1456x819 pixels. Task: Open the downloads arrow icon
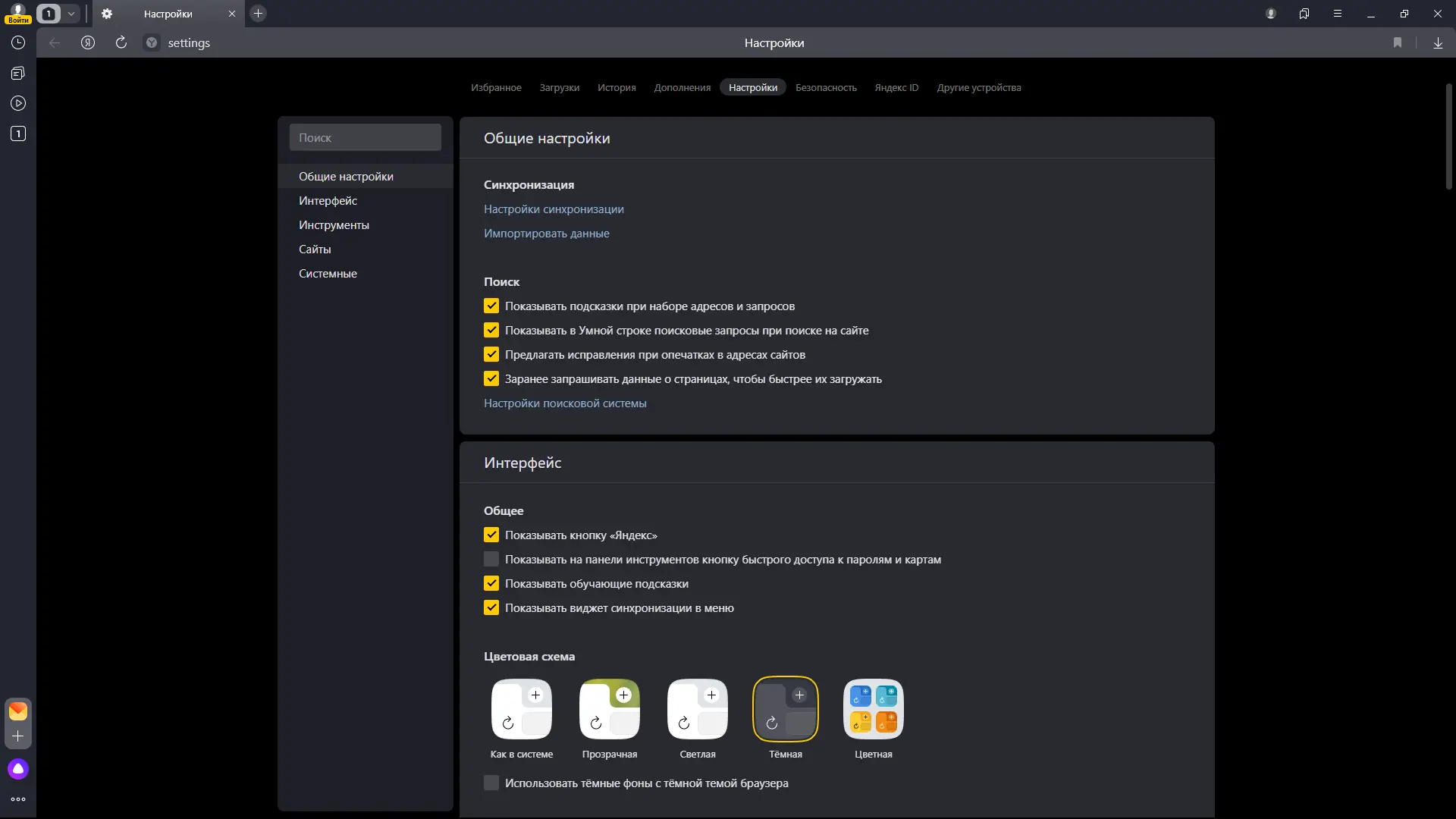tap(1438, 43)
